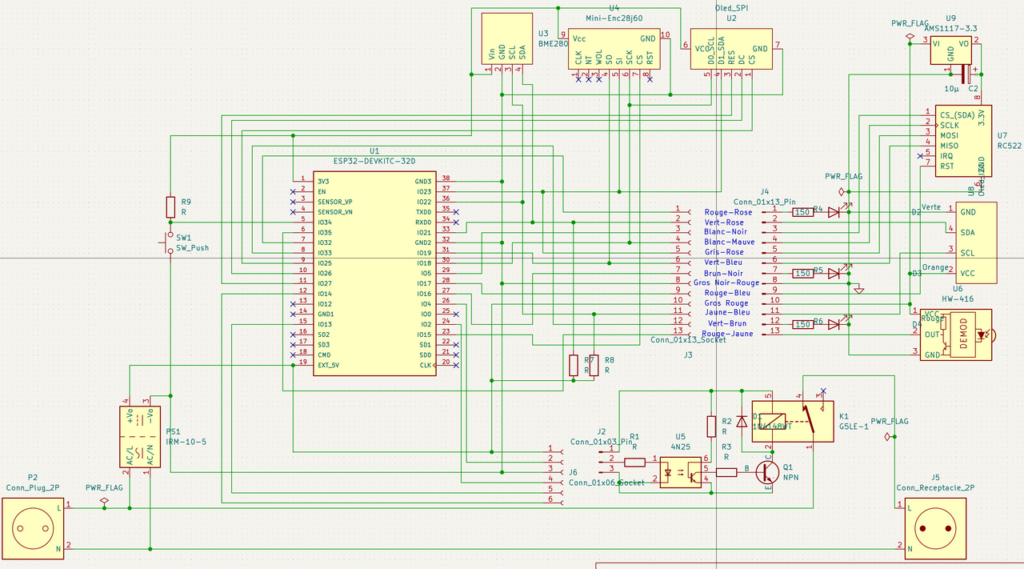Image resolution: width=1024 pixels, height=569 pixels.
Task: Click the 'Rouge-Jaune' wire label
Action: 728,334
